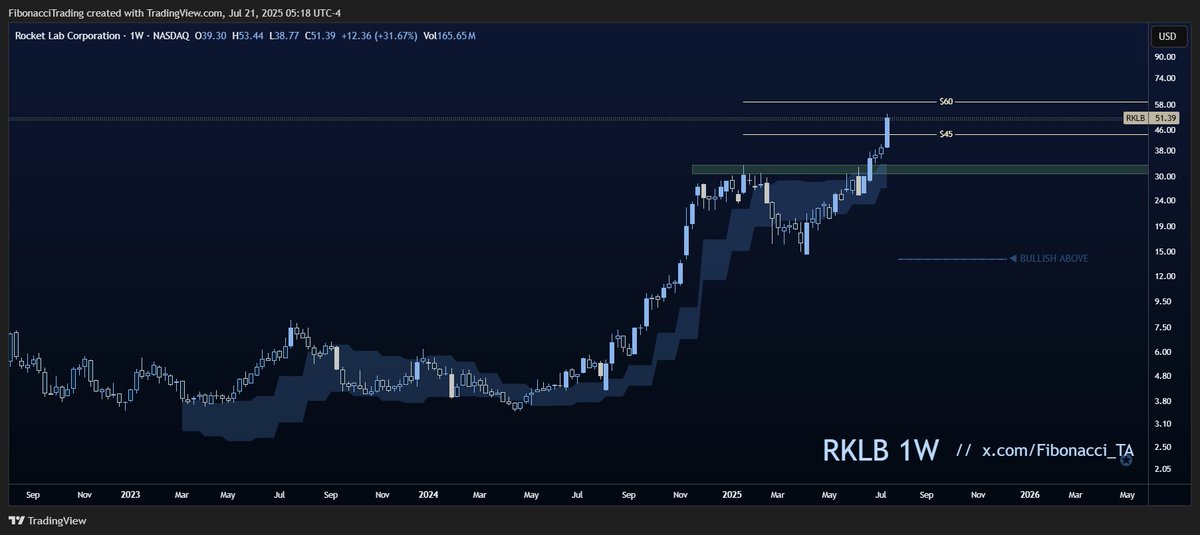
Task: Click the 2025 label on time axis
Action: [732, 494]
